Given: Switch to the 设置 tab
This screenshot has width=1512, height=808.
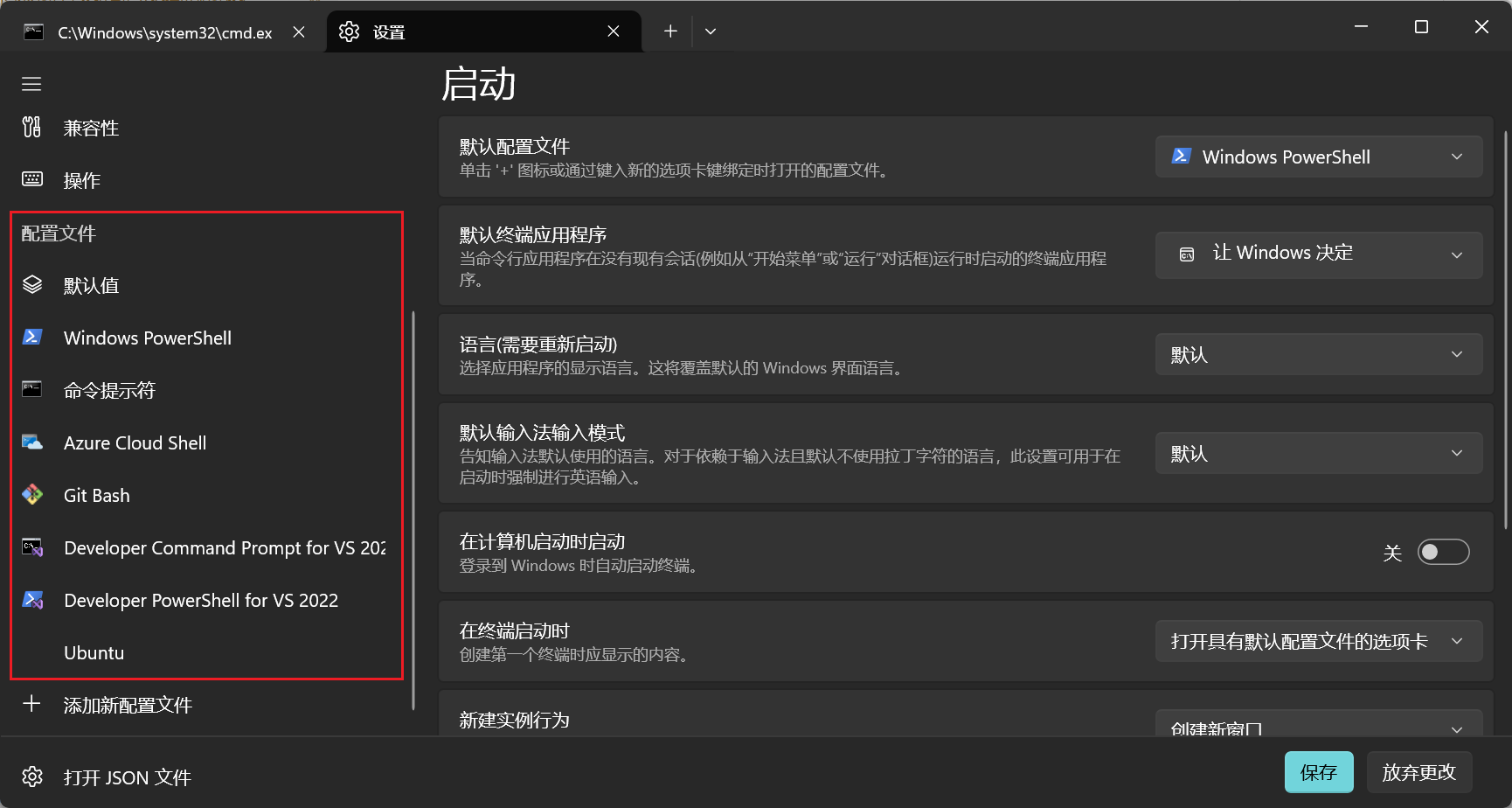Looking at the screenshot, I should (x=483, y=32).
